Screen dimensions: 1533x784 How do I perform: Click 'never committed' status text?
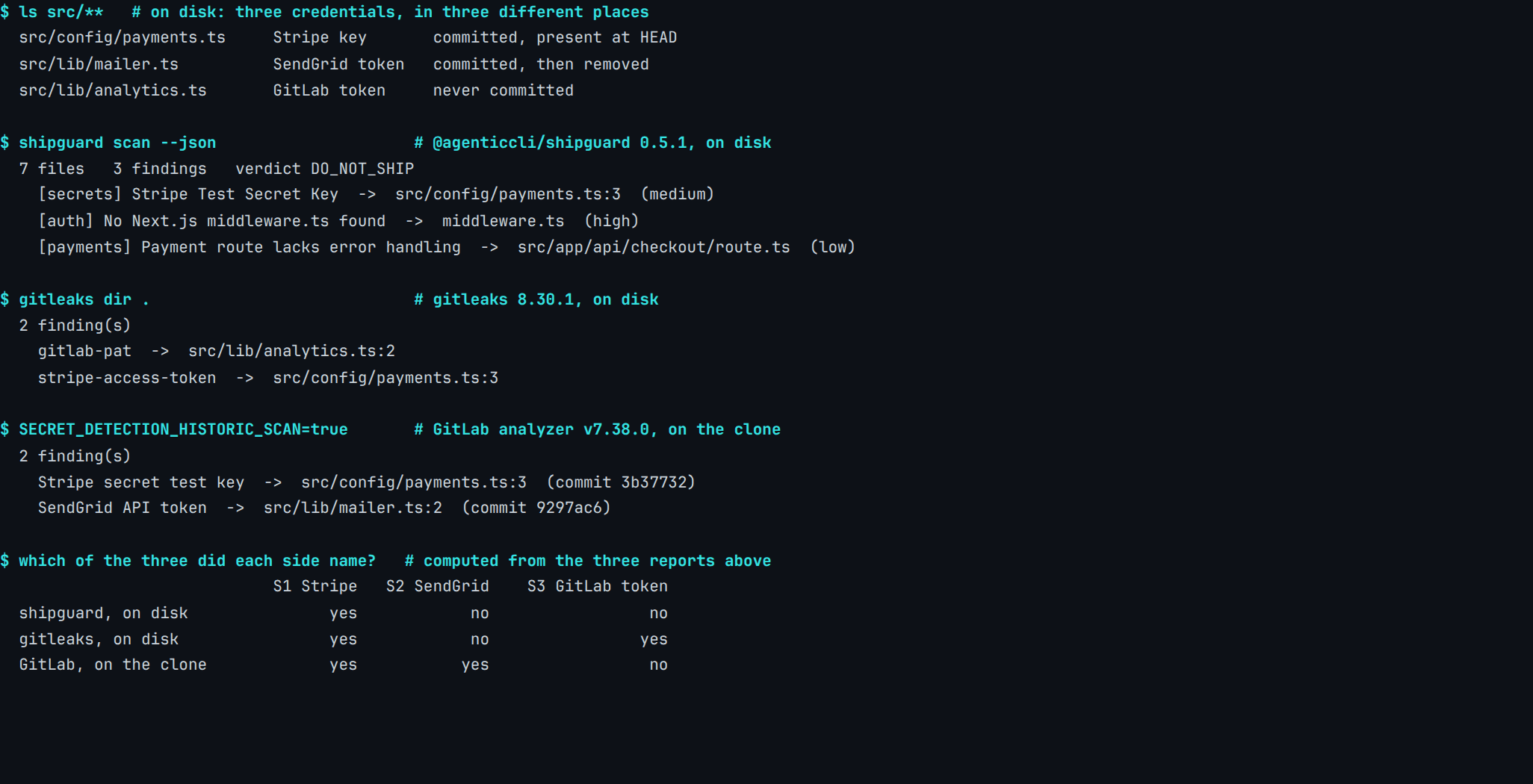click(x=504, y=90)
